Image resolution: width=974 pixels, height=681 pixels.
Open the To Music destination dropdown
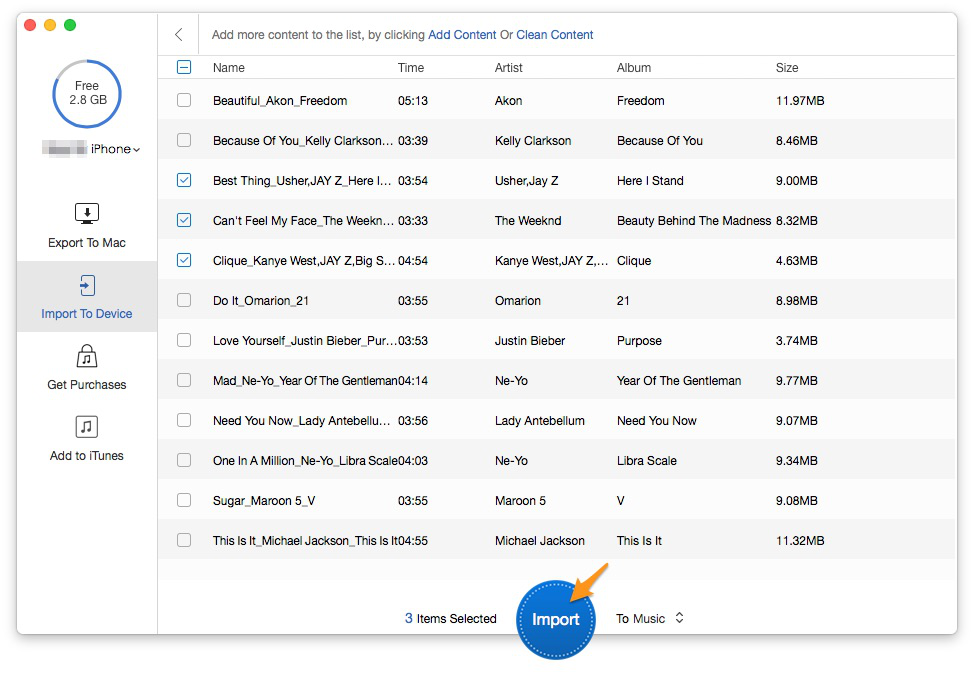[650, 618]
